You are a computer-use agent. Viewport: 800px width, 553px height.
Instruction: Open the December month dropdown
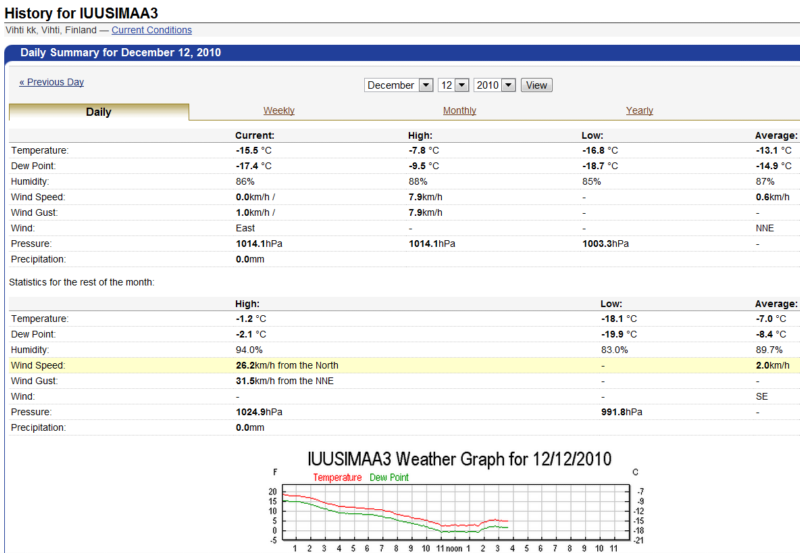coord(399,85)
